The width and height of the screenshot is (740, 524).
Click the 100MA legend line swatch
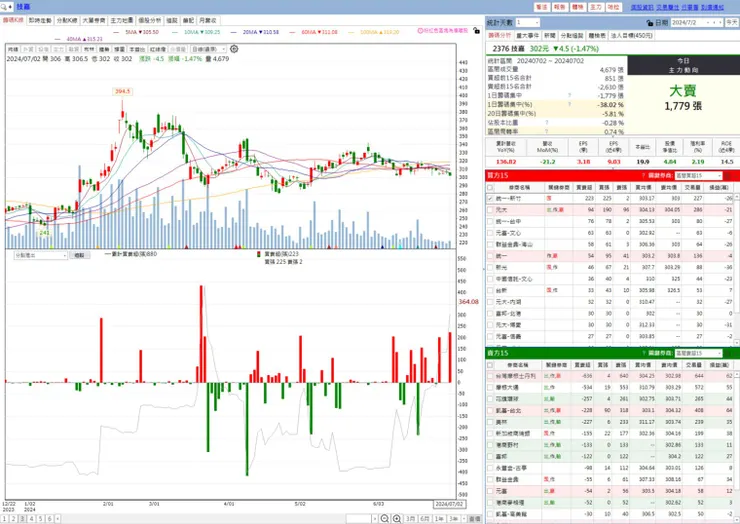(x=351, y=32)
